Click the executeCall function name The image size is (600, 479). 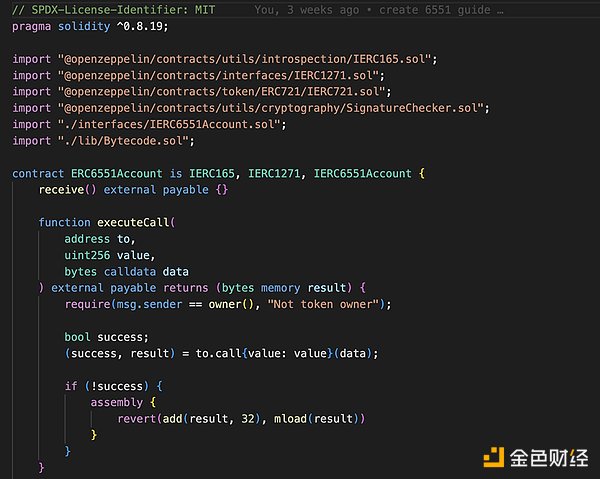click(x=133, y=222)
